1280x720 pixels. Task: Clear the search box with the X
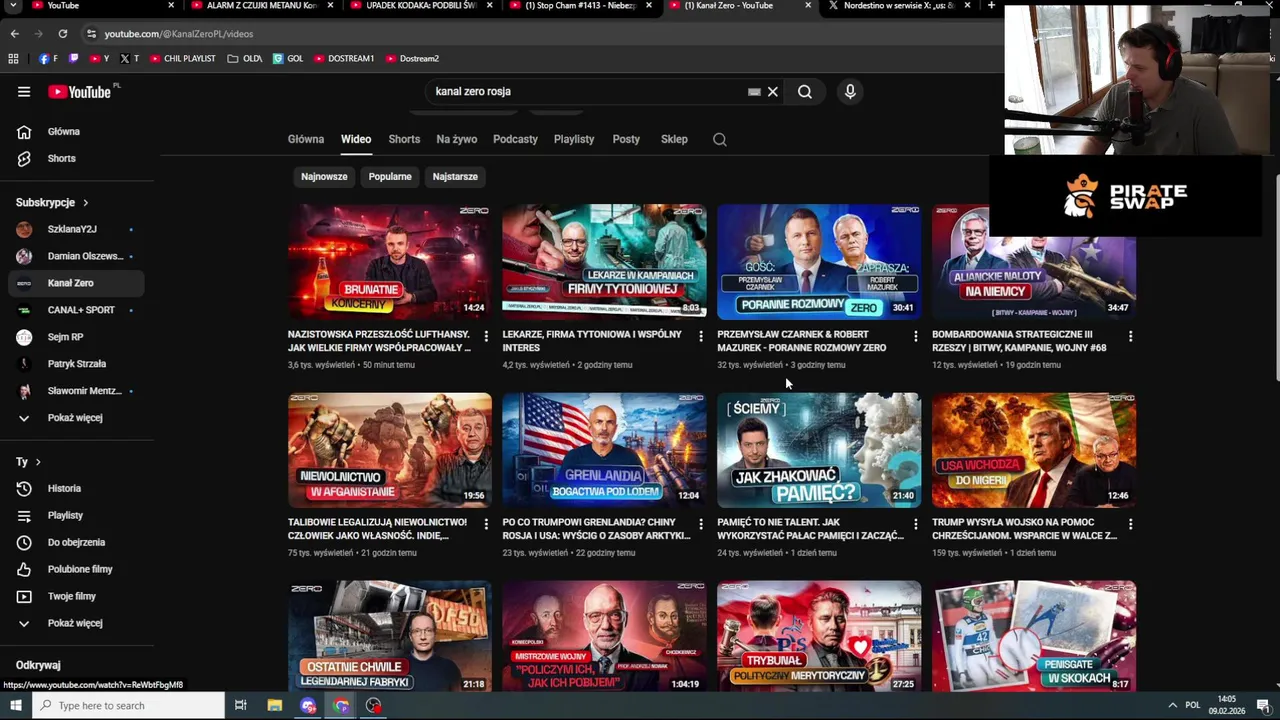point(772,92)
